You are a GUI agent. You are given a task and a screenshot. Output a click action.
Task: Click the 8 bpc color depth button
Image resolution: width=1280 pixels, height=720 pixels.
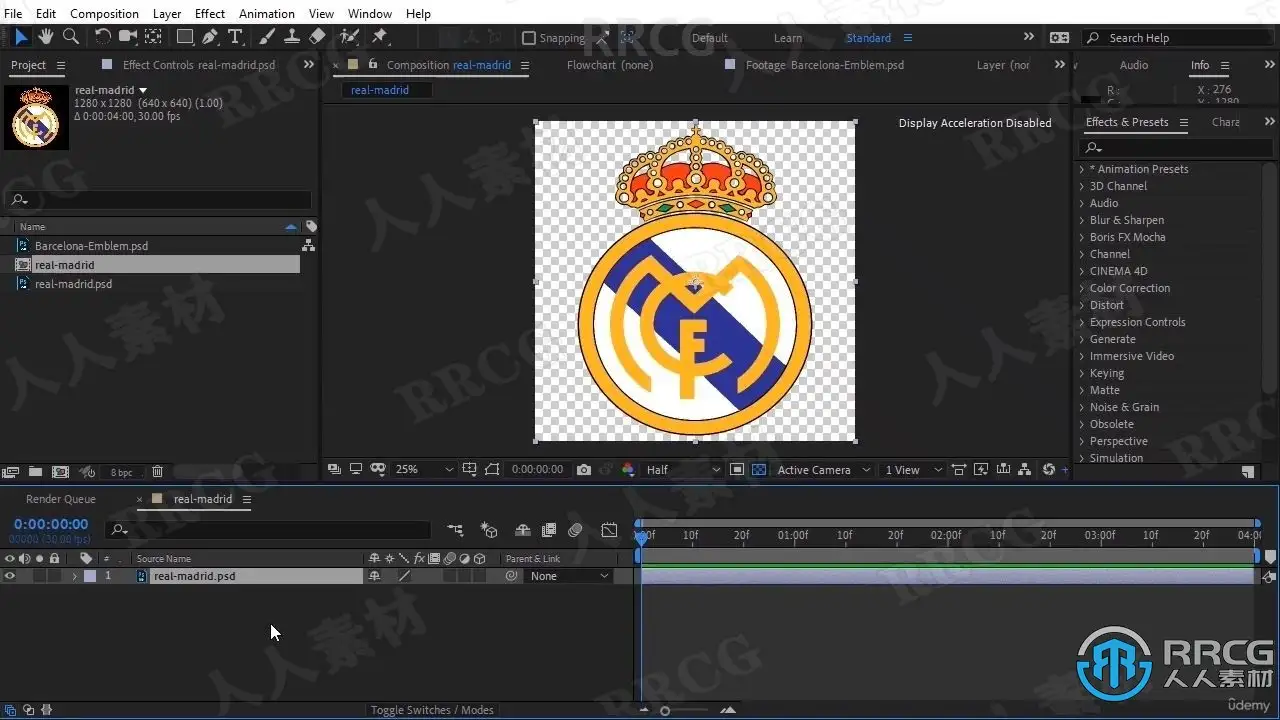click(121, 472)
